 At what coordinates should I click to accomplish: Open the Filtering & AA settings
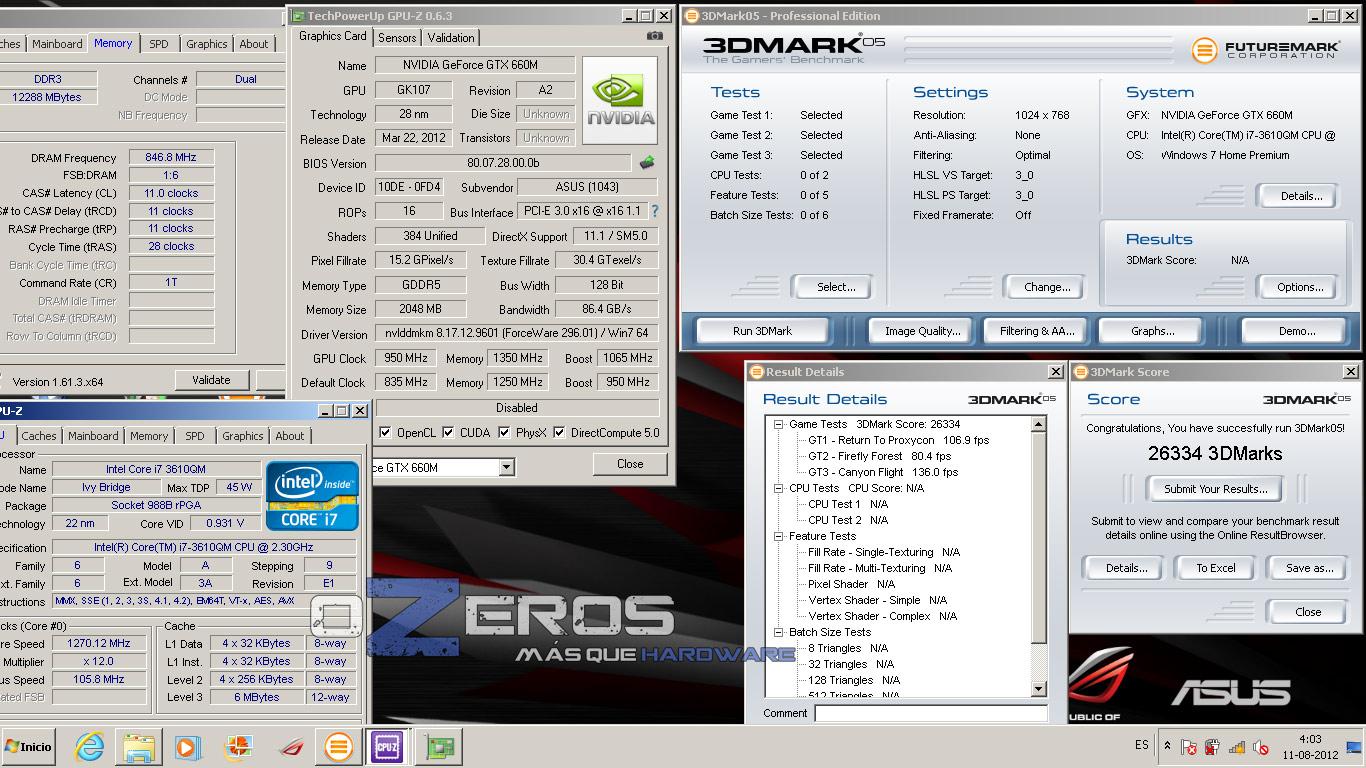coord(1036,330)
